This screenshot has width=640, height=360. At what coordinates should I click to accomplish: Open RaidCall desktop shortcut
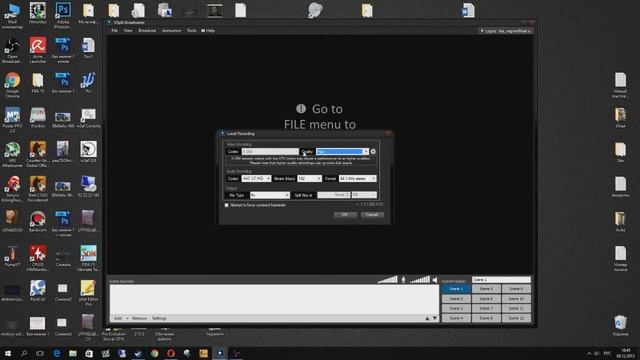click(x=38, y=291)
